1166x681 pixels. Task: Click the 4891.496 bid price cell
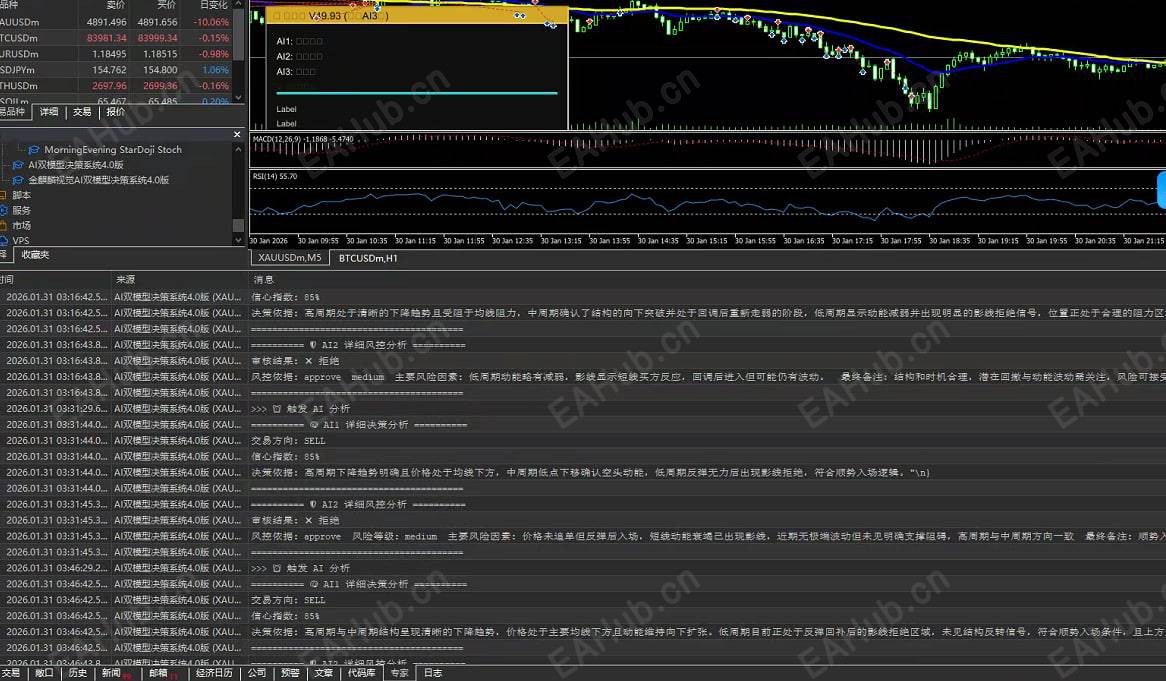click(106, 22)
